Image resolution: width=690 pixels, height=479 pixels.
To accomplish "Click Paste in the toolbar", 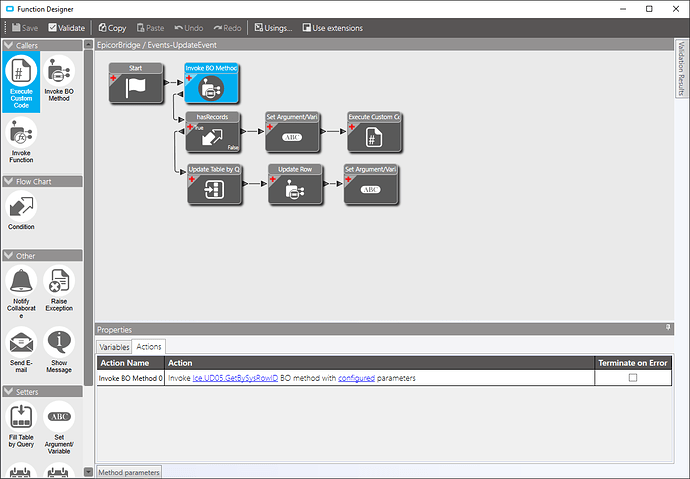I will 150,28.
